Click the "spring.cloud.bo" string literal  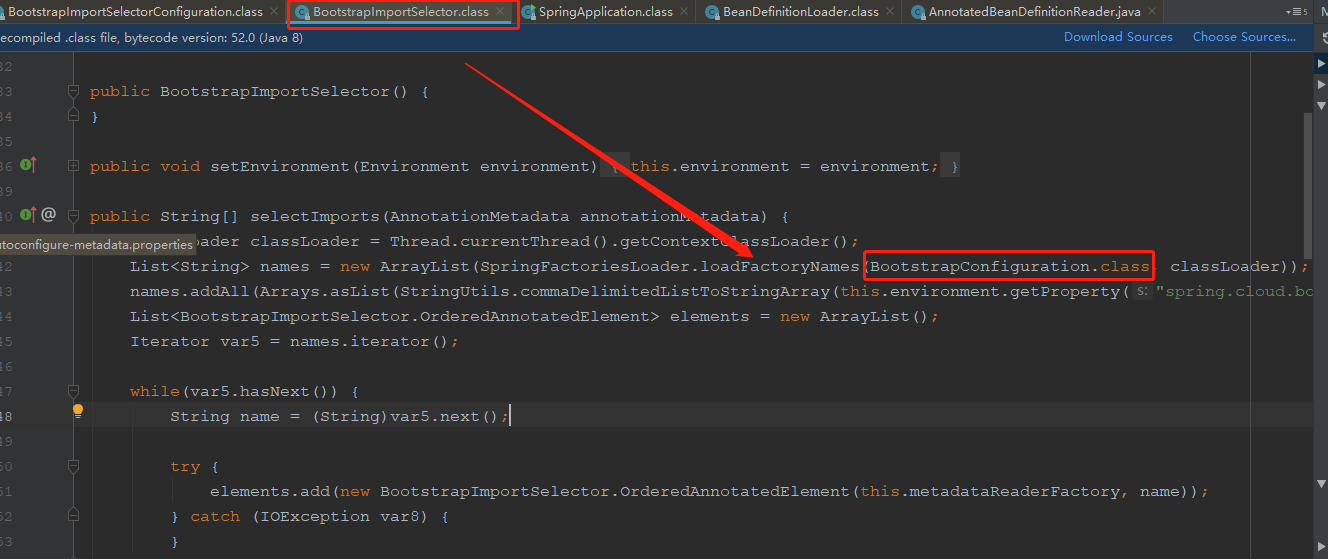click(x=1233, y=292)
